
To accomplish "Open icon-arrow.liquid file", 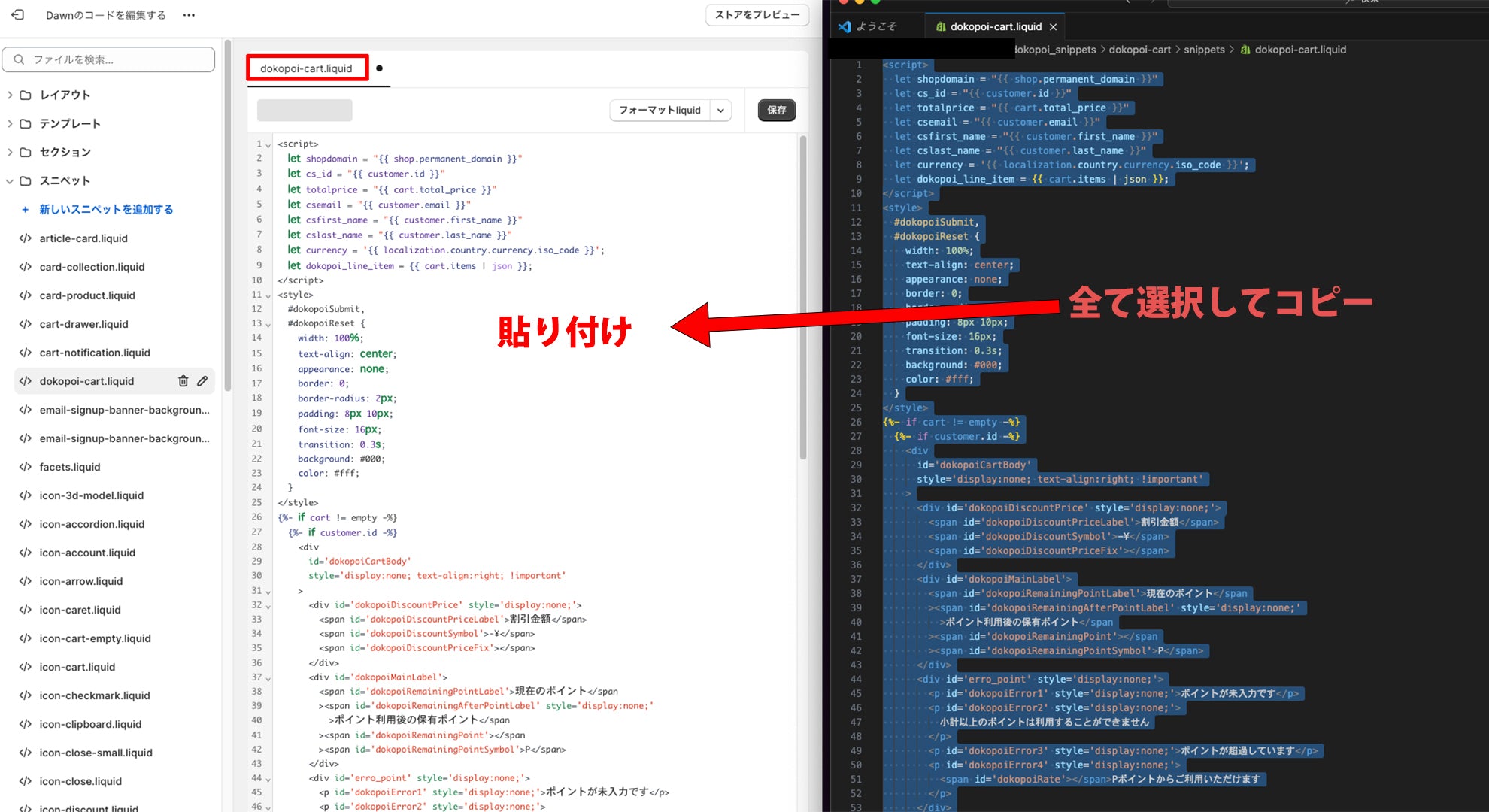I will point(80,581).
